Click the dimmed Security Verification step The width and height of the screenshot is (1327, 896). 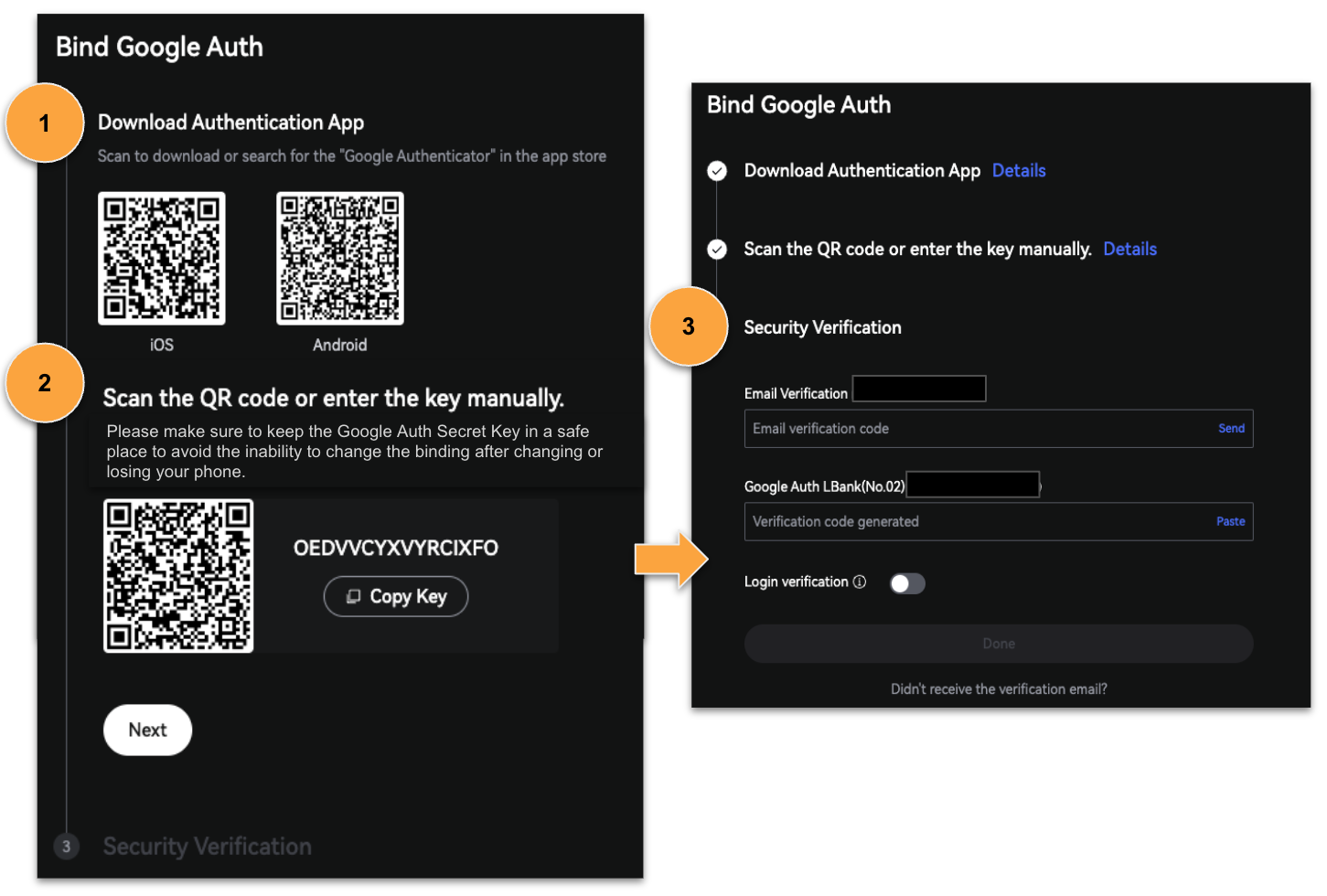pyautogui.click(x=207, y=847)
